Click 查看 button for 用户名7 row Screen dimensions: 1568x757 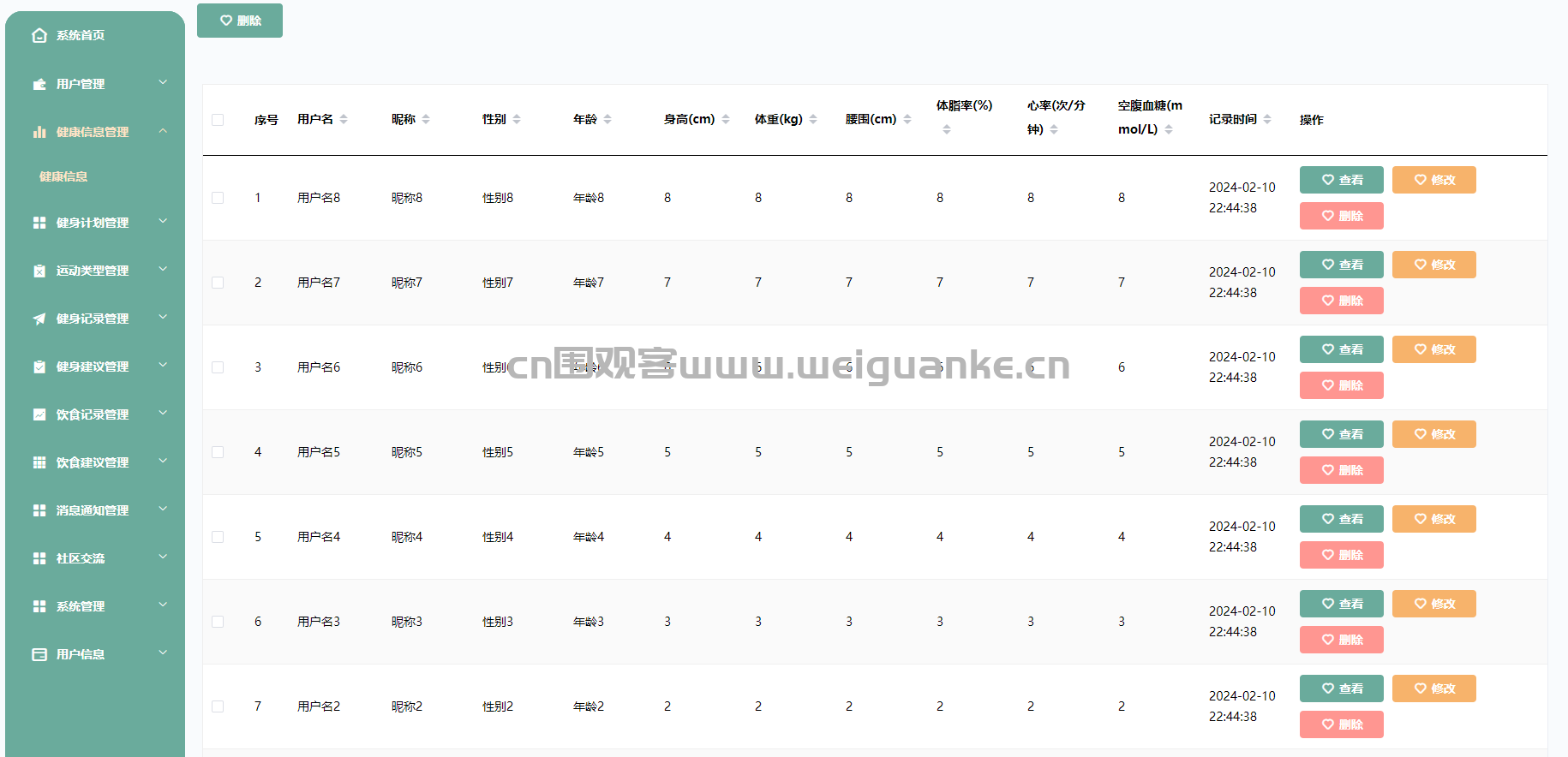tap(1341, 265)
